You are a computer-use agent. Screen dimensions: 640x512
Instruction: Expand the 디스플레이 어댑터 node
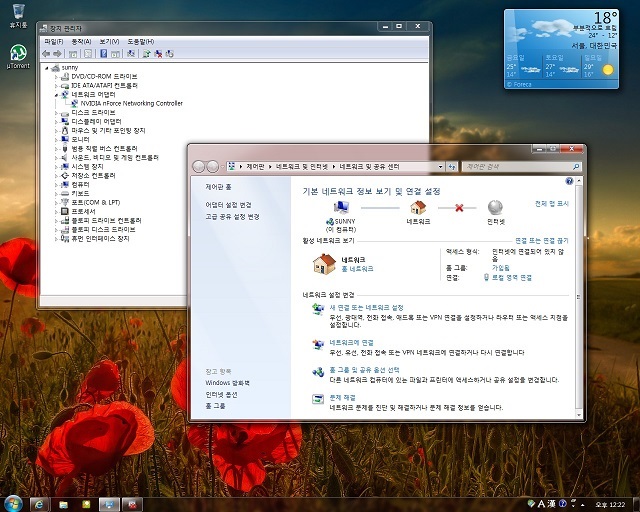tap(56, 122)
